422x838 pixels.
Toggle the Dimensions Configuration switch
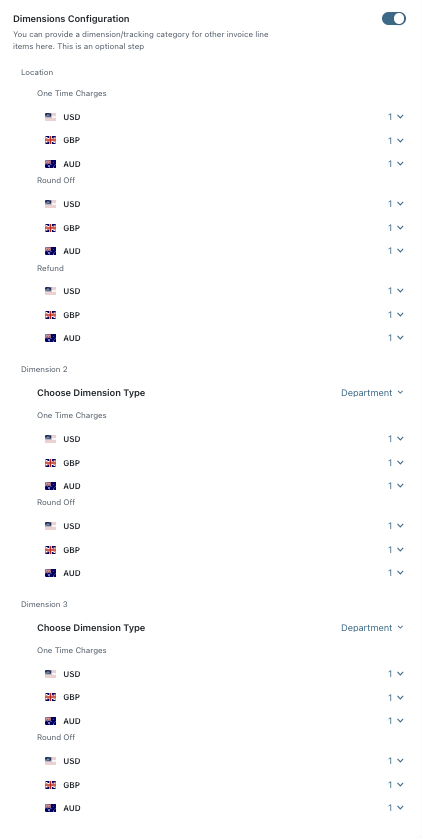point(394,19)
